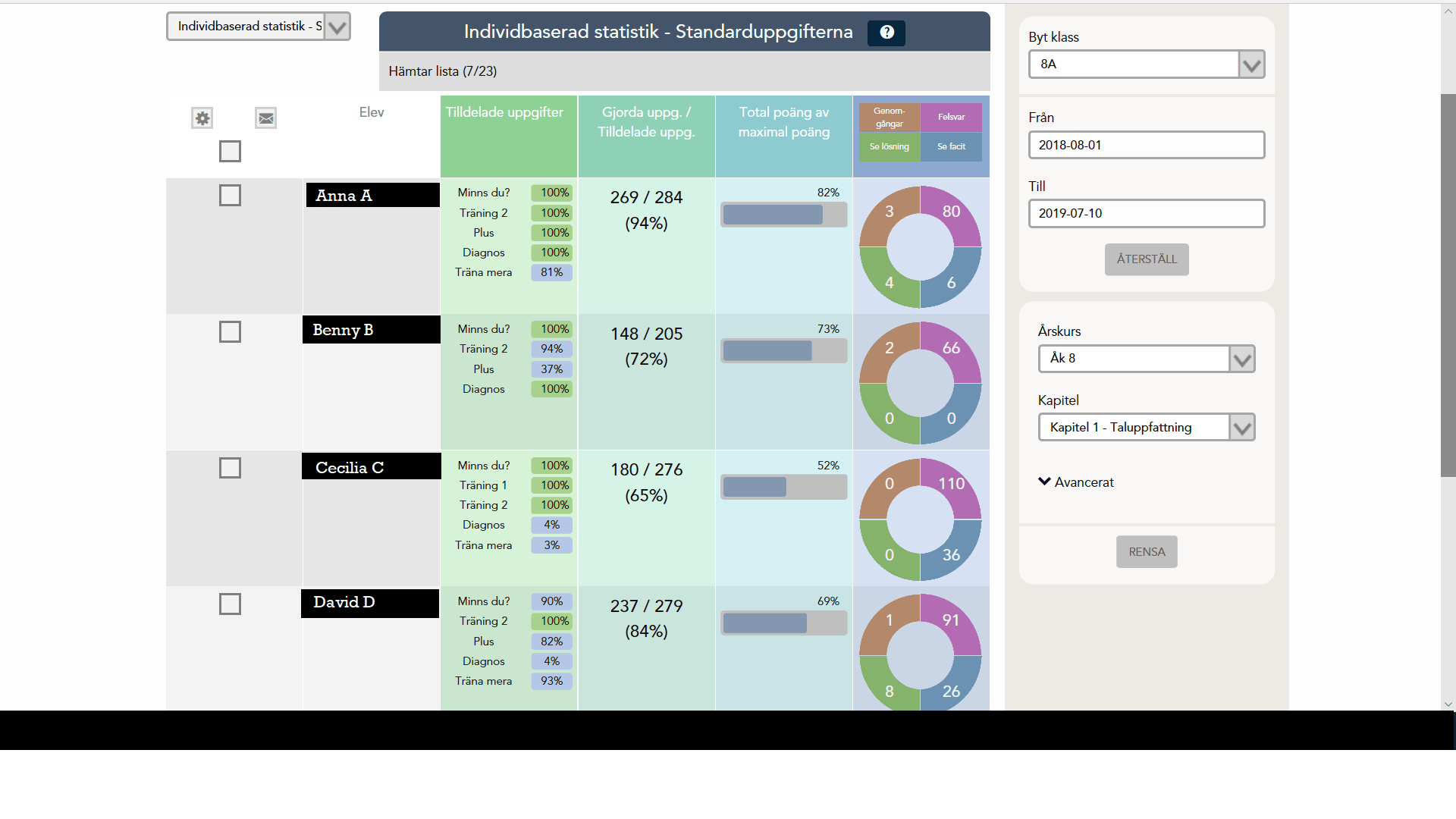This screenshot has height=819, width=1456.
Task: Click the RENSA button
Action: pyautogui.click(x=1147, y=552)
